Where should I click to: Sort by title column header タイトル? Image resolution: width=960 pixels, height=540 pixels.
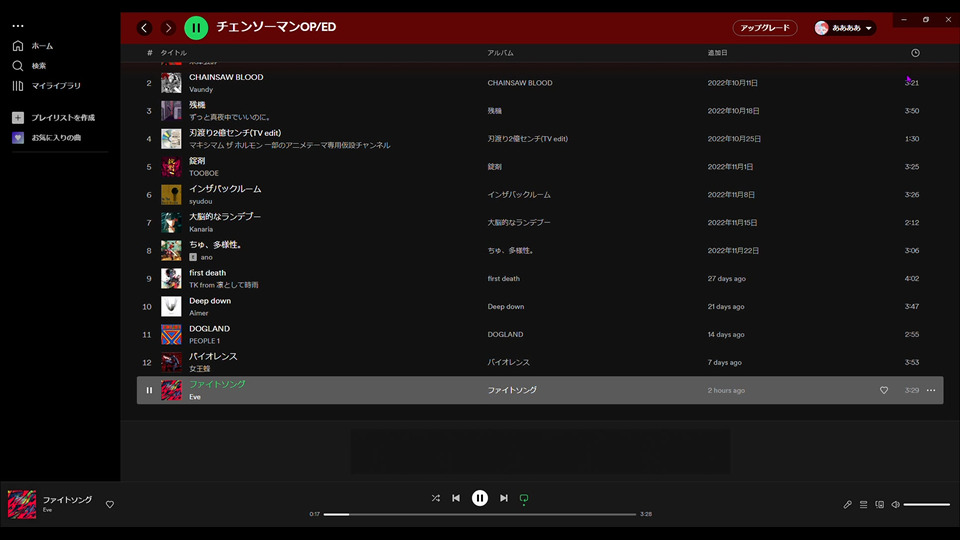pos(173,53)
